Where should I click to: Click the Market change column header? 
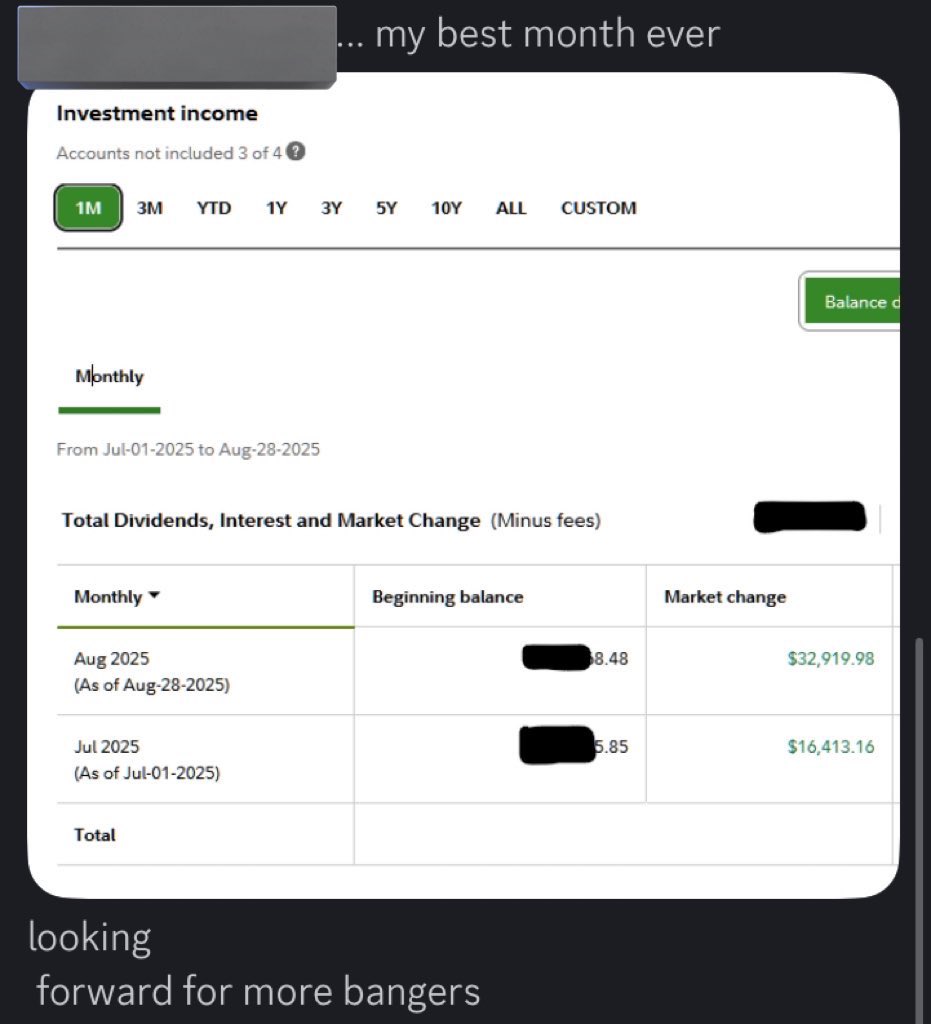[x=724, y=596]
